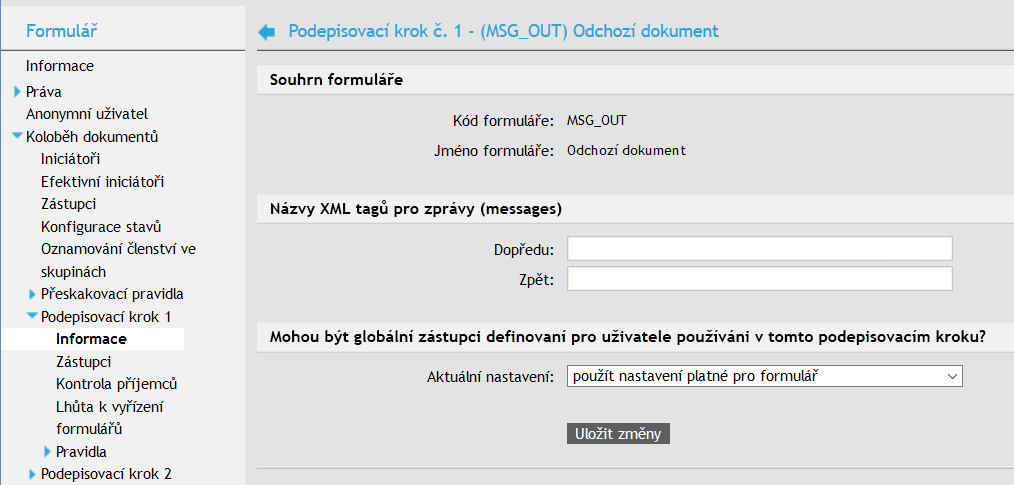Select Zástupci under Koloběh dokumentů
1014x485 pixels.
pos(68,204)
